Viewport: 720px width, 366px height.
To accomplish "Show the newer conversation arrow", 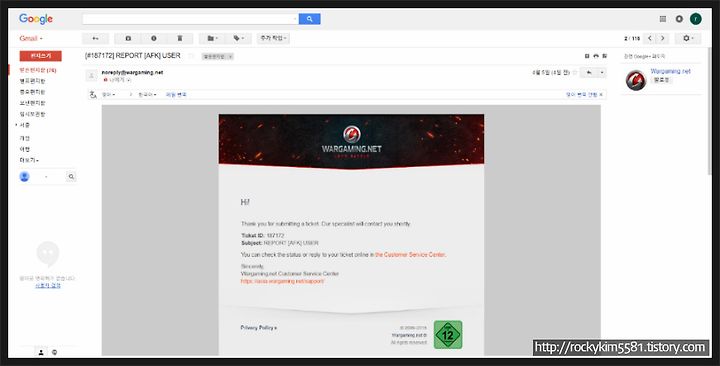I will [650, 39].
